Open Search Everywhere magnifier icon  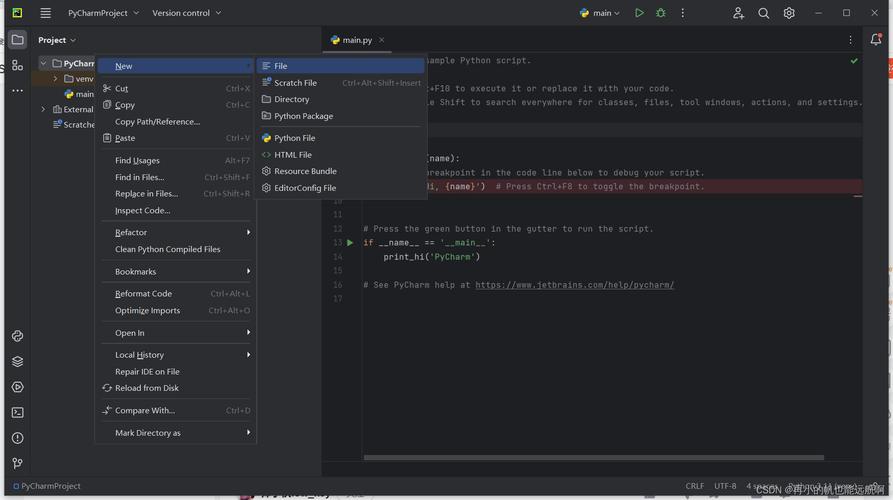[x=763, y=13]
